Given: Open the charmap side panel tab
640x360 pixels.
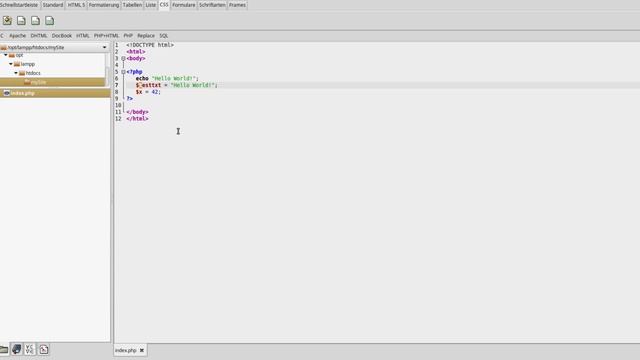Looking at the screenshot, I should click(29, 349).
